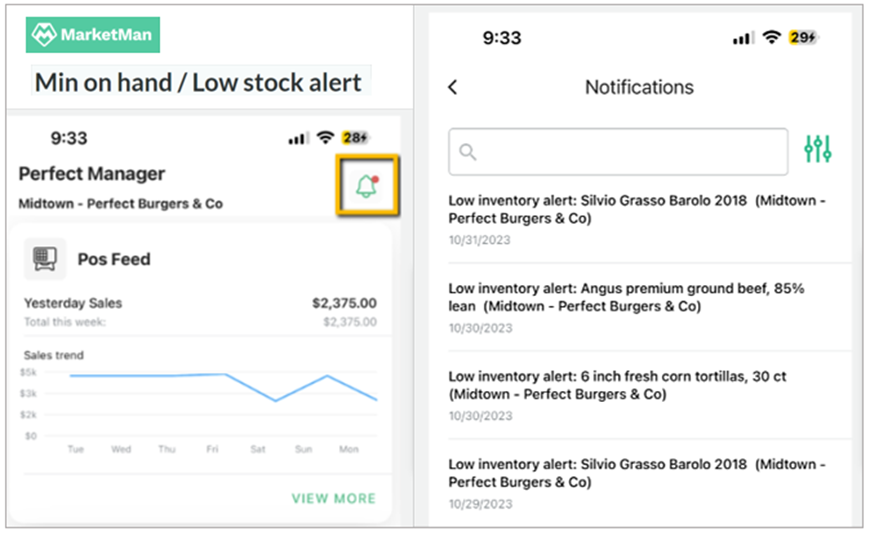Open the Angus premium ground beef alert

[x=649, y=307]
